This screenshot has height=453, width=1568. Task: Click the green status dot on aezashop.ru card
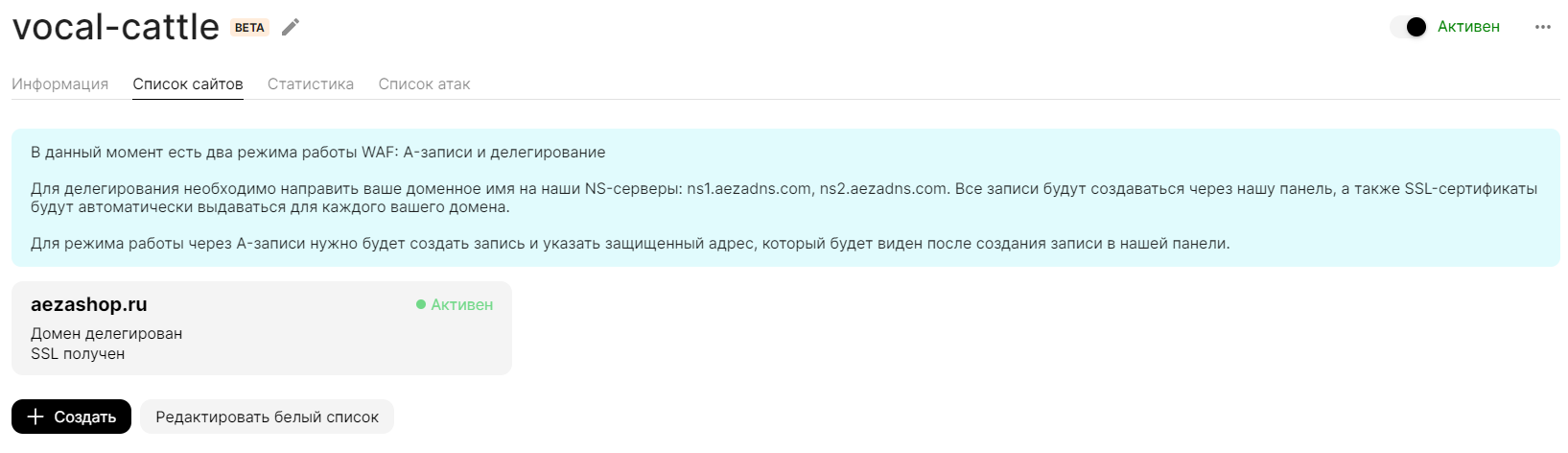[421, 304]
